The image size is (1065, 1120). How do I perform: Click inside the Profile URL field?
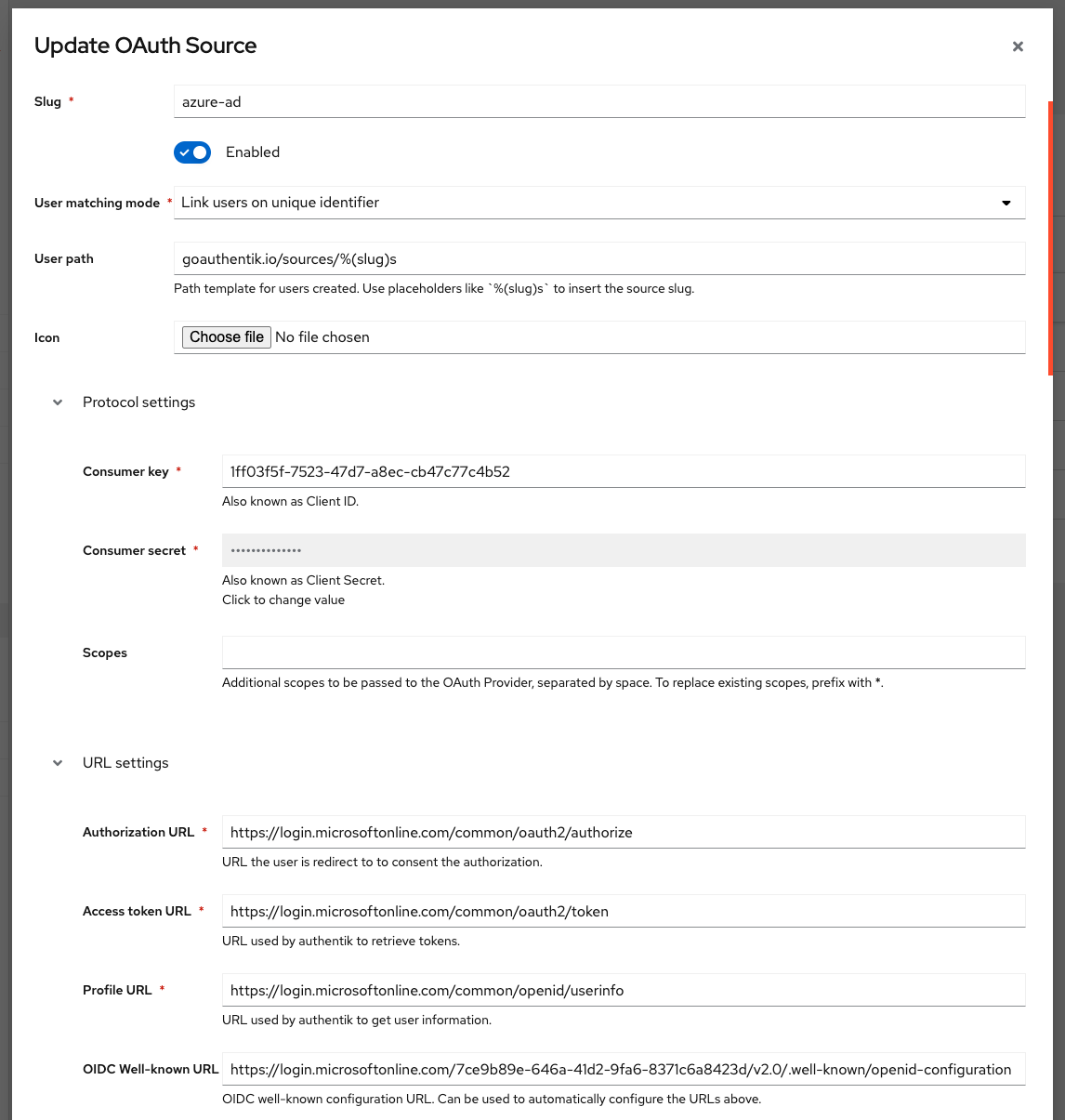(623, 991)
